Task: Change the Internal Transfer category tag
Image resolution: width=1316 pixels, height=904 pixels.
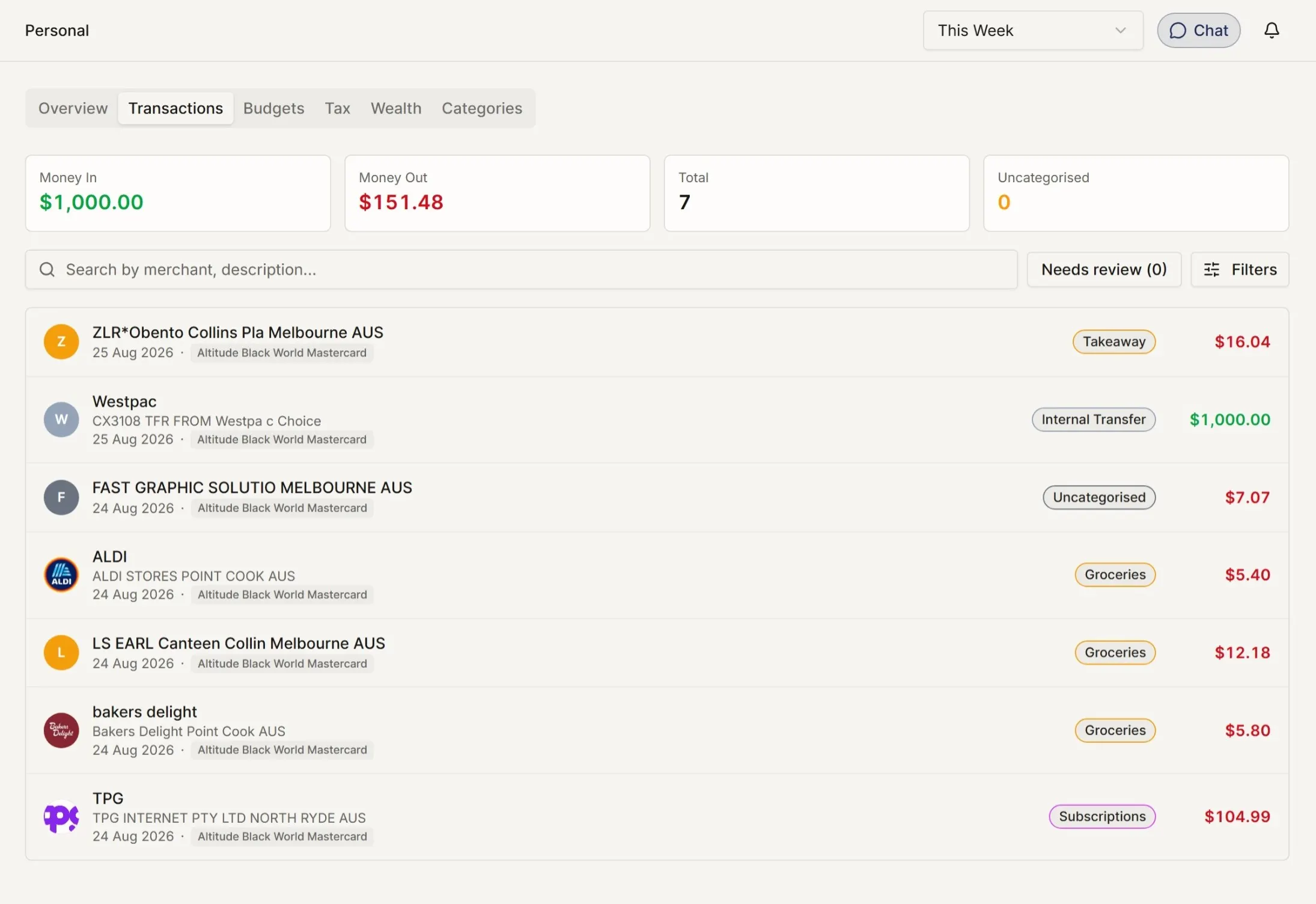Action: click(1094, 420)
